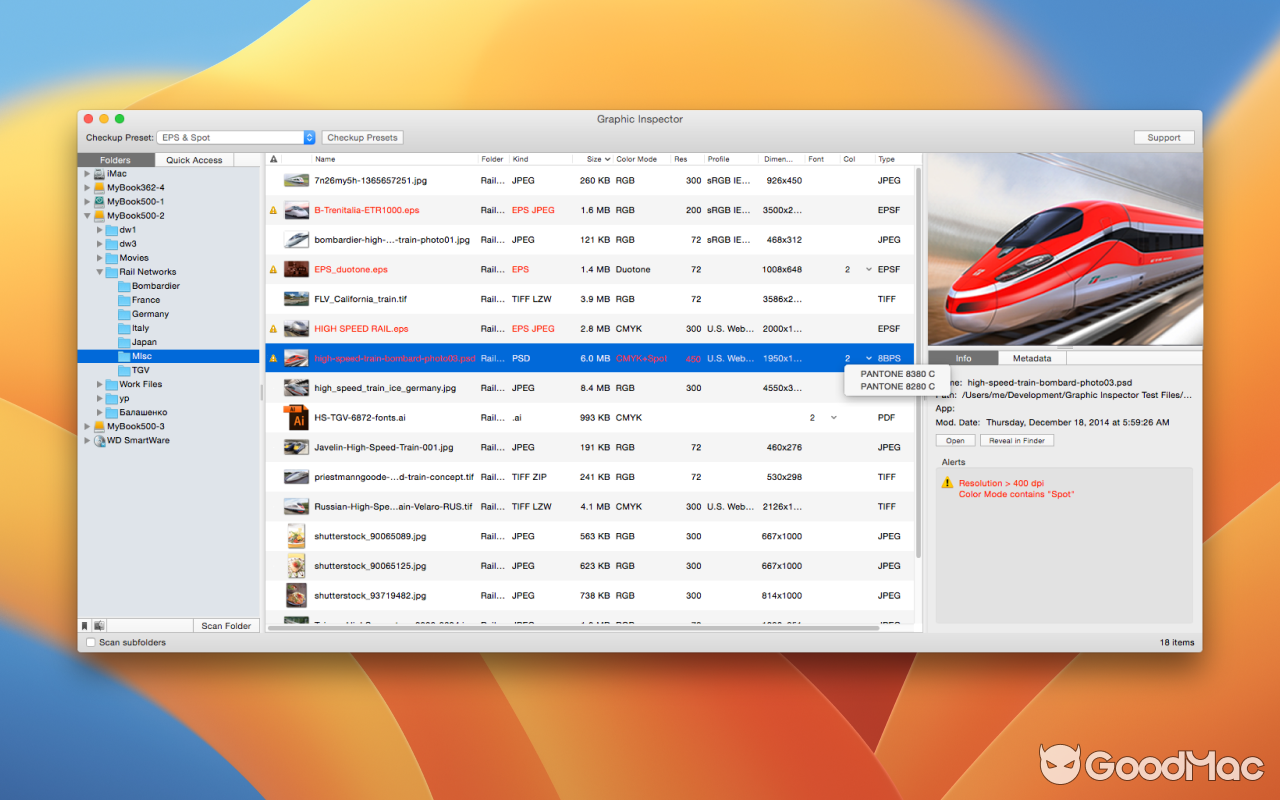Click the alert icon beside EPS_duotone.eps
This screenshot has height=800, width=1280.
tap(275, 269)
